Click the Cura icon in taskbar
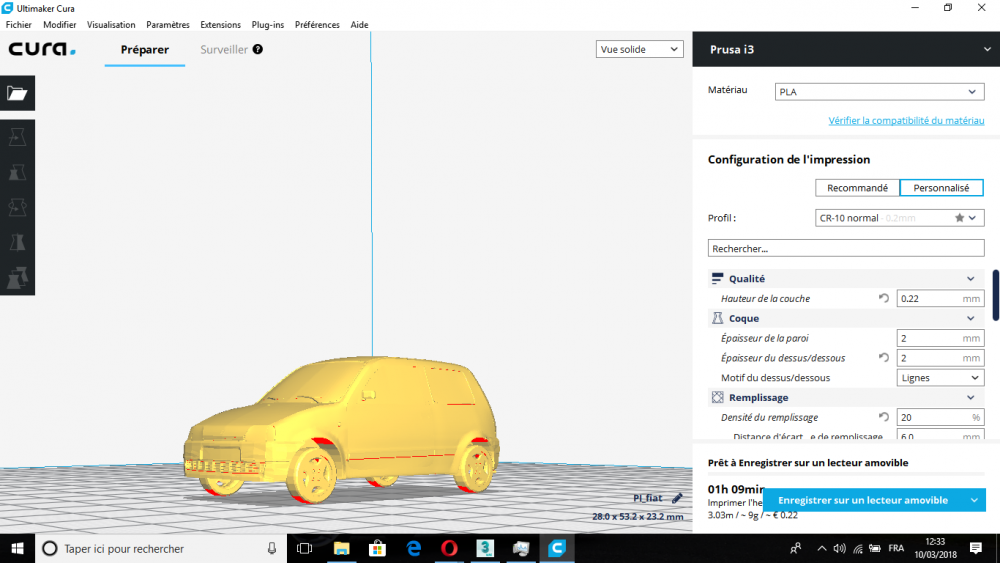Screen dimensions: 1000x563 557,548
